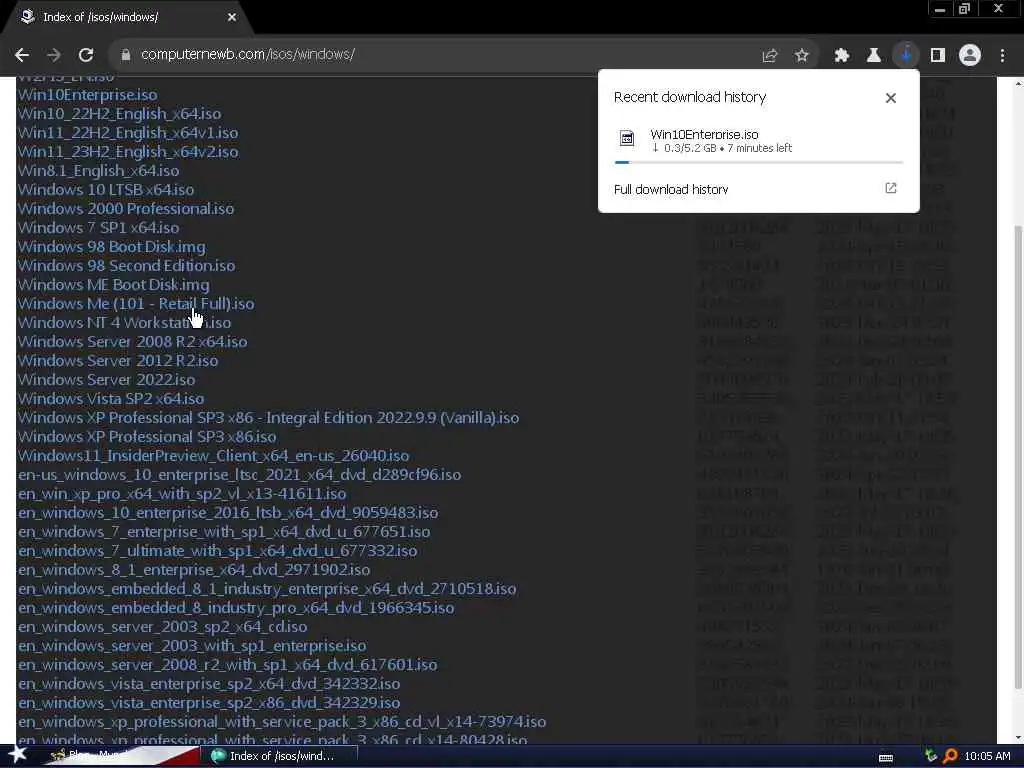Click the taskbar clock showing 10:05 AM
1024x768 pixels.
pyautogui.click(x=987, y=756)
